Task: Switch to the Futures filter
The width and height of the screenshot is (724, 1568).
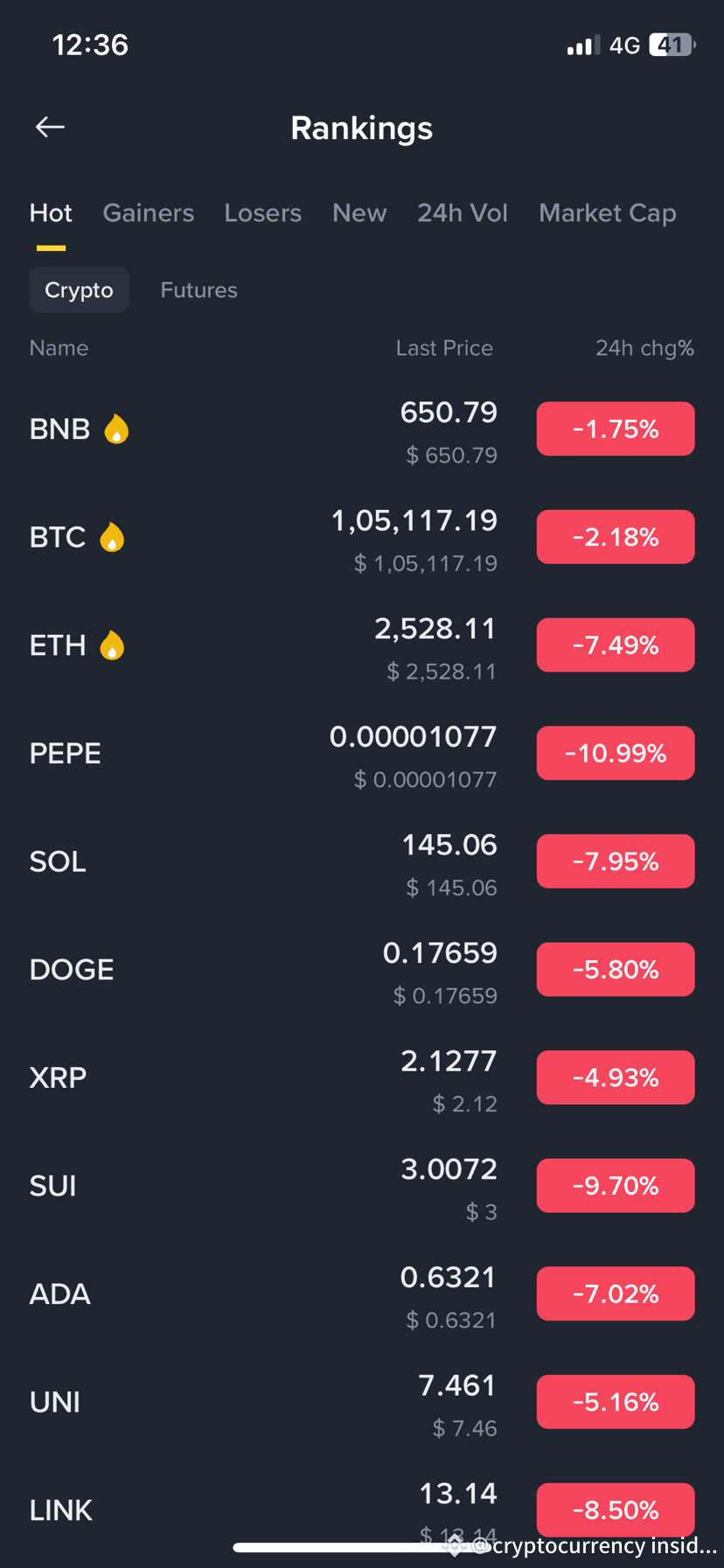Action: pos(199,290)
